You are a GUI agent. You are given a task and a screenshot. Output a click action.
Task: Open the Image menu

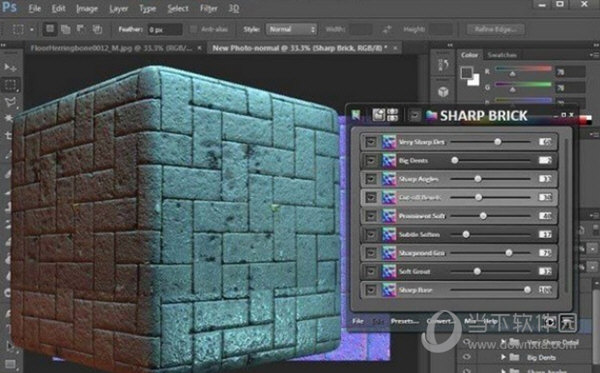pos(87,8)
